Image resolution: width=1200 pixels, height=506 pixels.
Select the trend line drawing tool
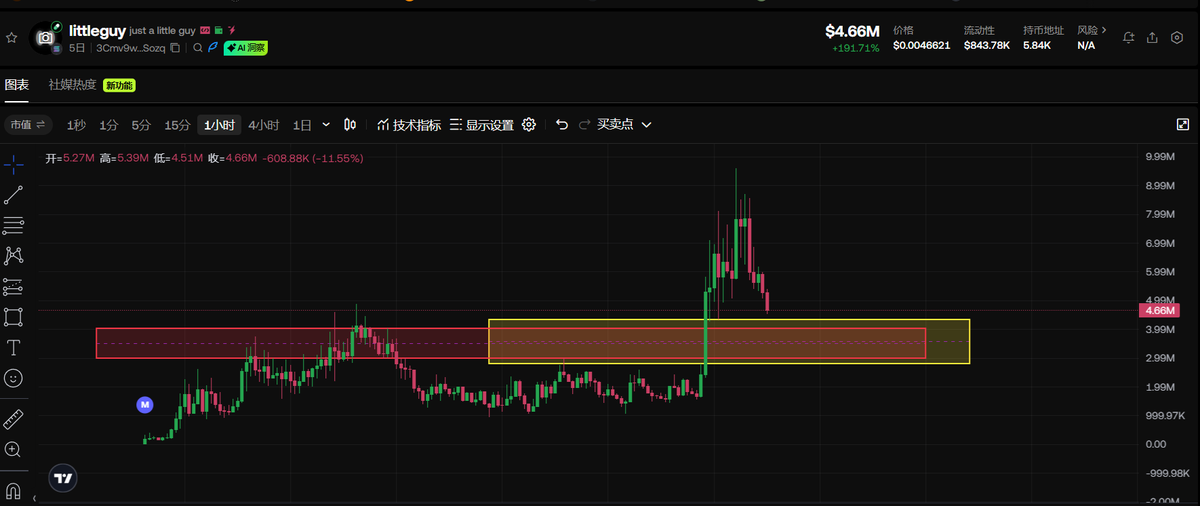13,195
